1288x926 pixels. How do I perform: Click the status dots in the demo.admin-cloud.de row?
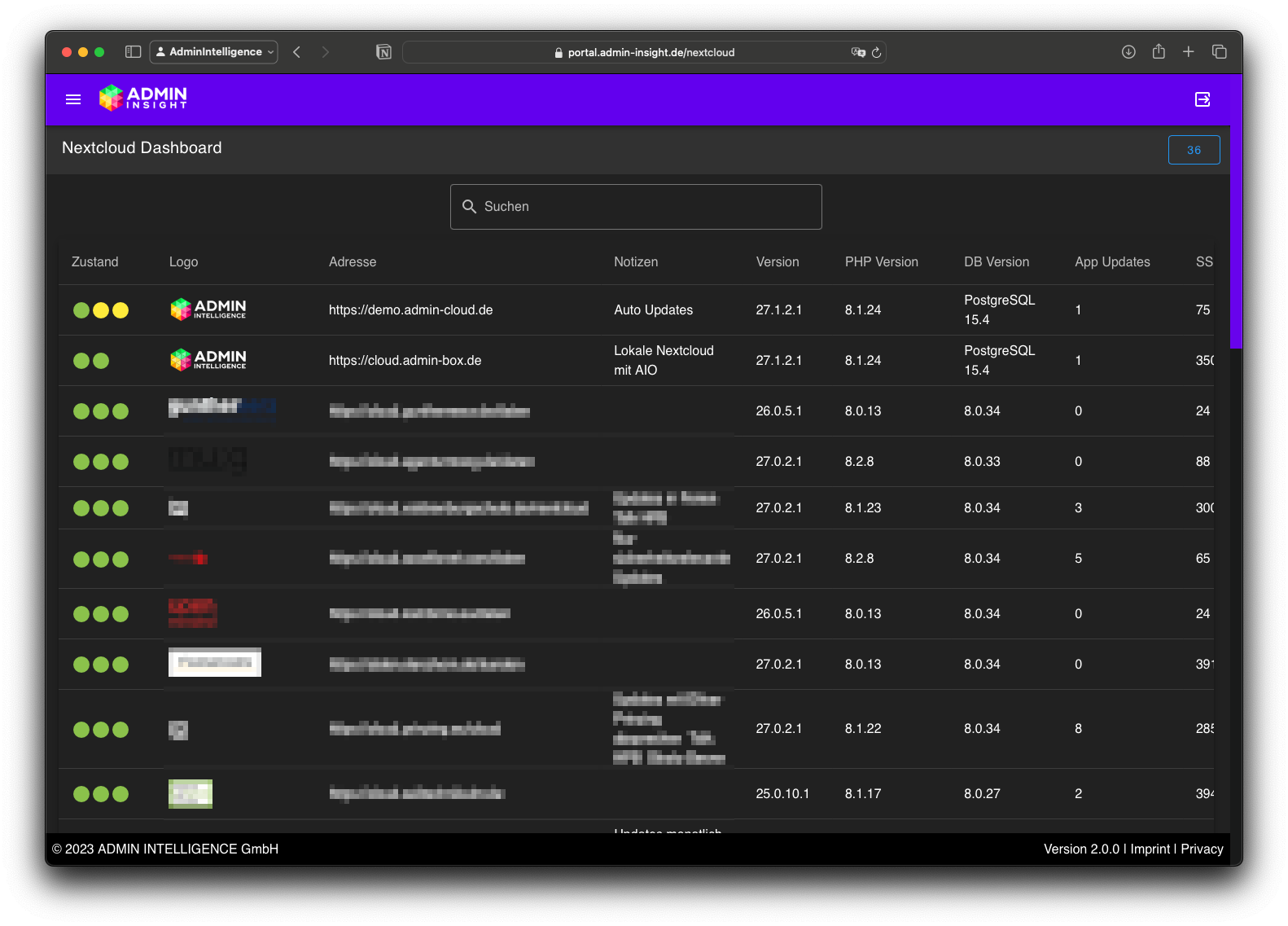point(101,310)
